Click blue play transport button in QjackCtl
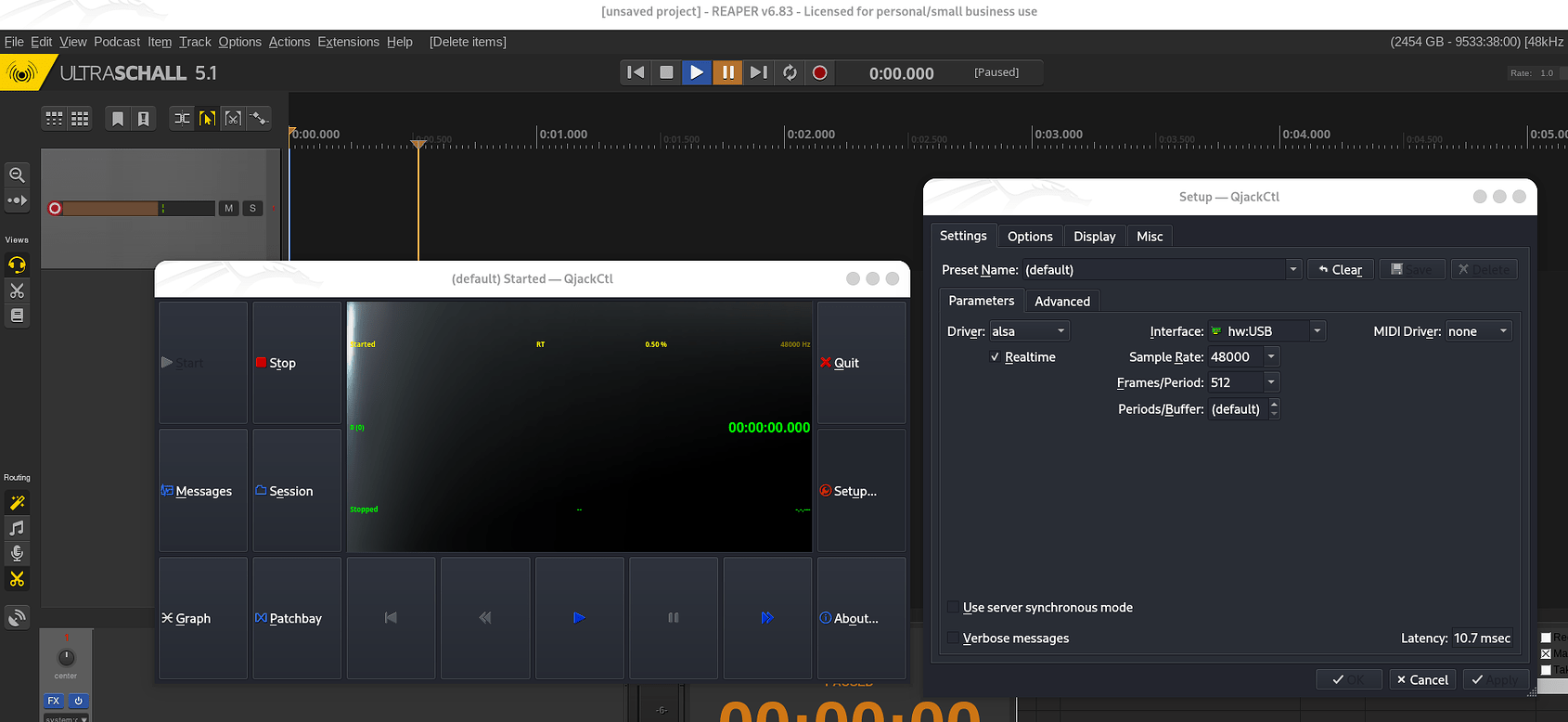This screenshot has height=722, width=1568. pyautogui.click(x=579, y=618)
